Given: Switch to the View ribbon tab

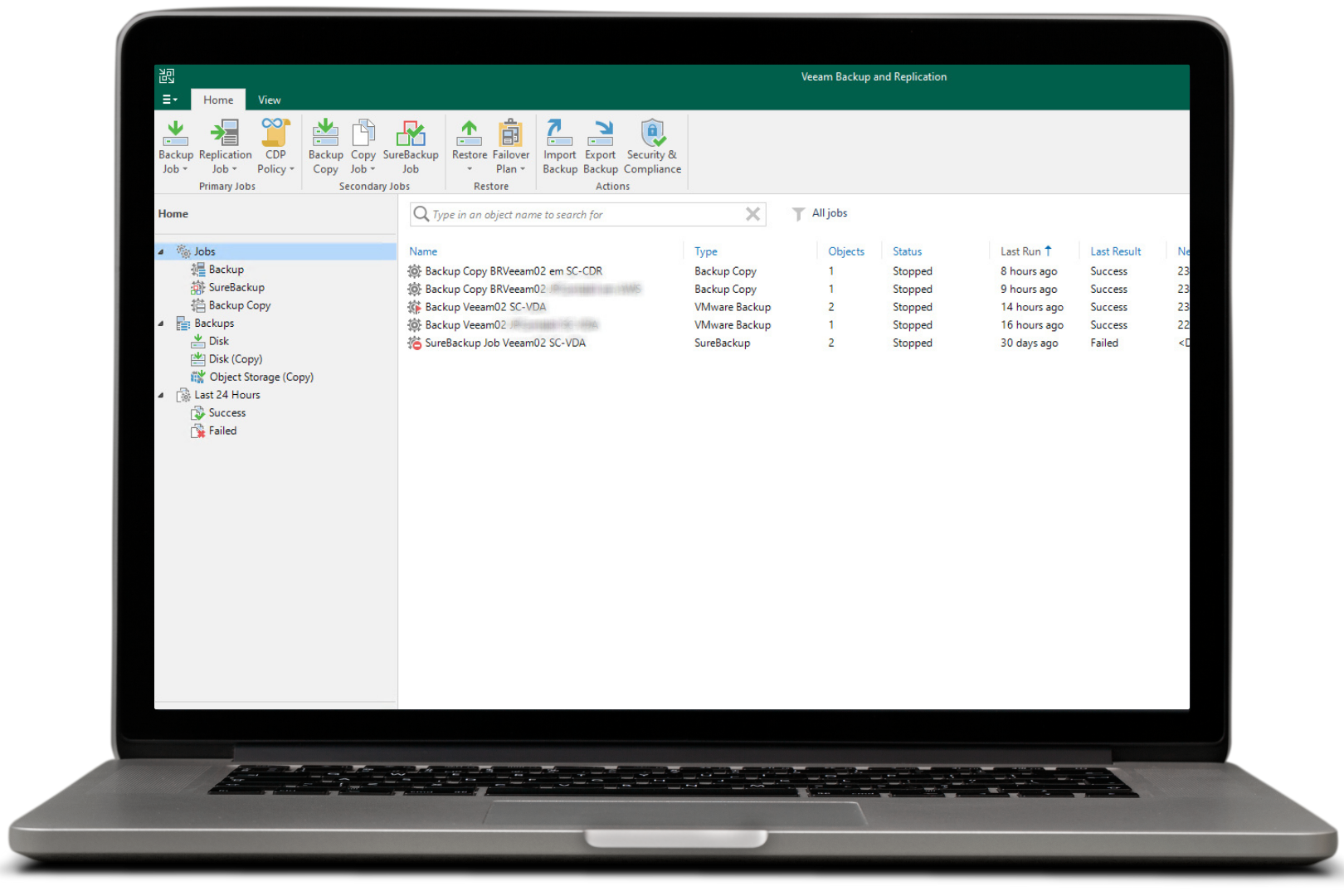Looking at the screenshot, I should coord(270,100).
